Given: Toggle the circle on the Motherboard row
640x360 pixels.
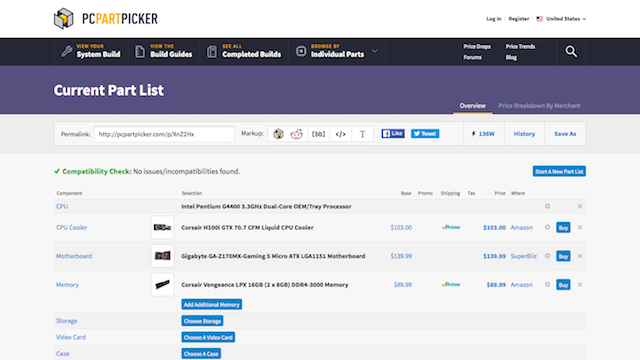Looking at the screenshot, I should [547, 256].
